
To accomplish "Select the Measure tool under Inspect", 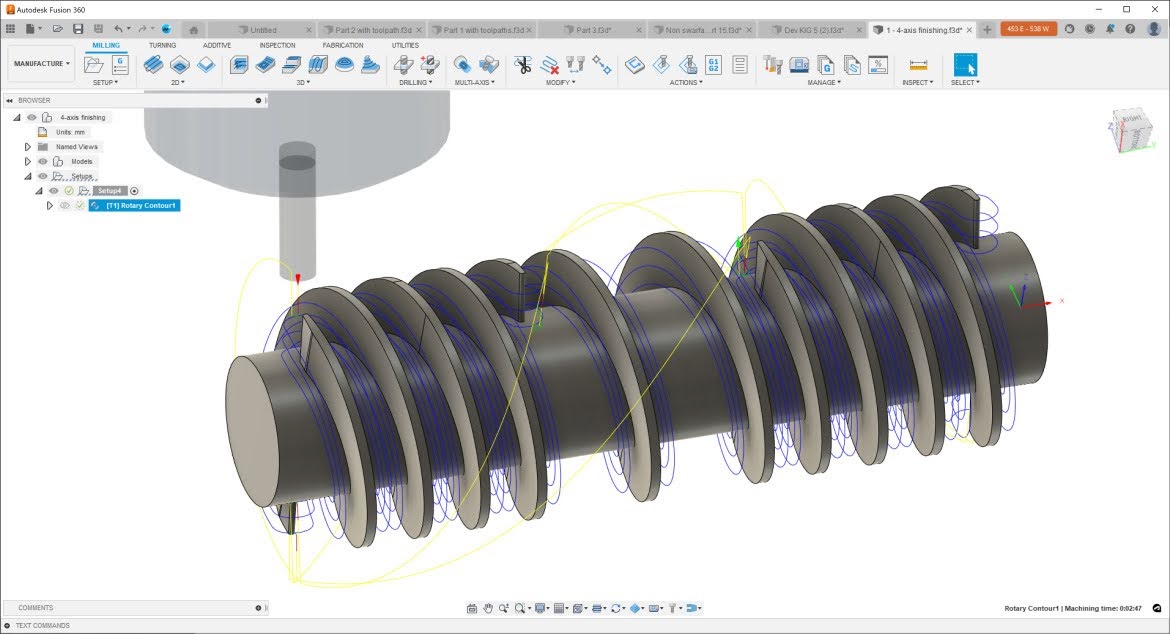I will pos(918,65).
